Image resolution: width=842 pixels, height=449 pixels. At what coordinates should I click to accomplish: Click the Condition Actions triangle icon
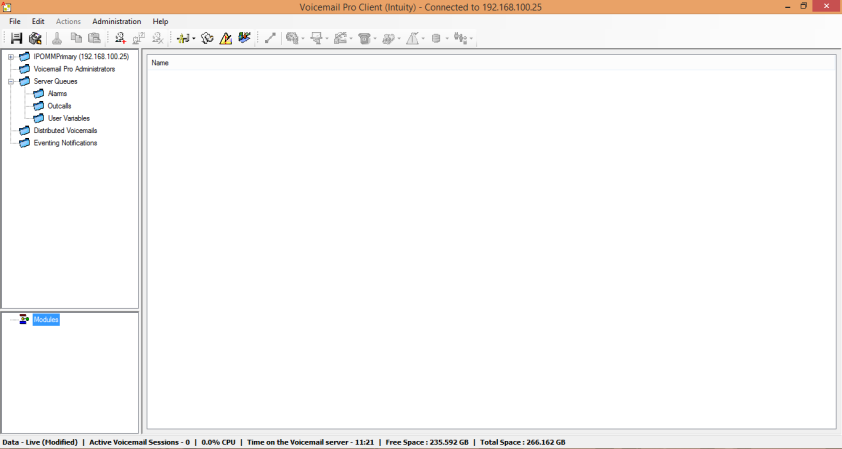point(412,38)
